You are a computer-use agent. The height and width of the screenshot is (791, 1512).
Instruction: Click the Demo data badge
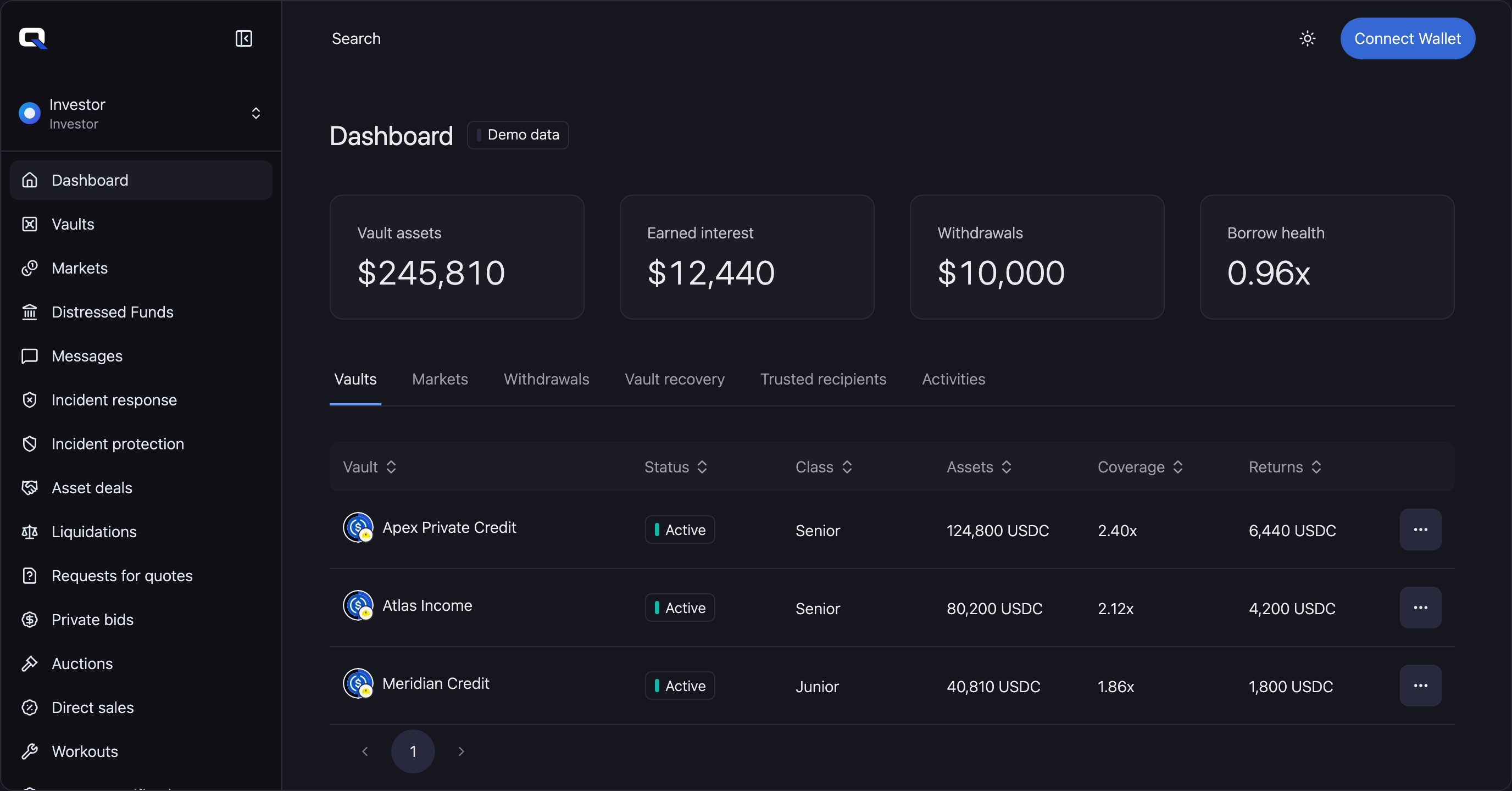click(518, 135)
